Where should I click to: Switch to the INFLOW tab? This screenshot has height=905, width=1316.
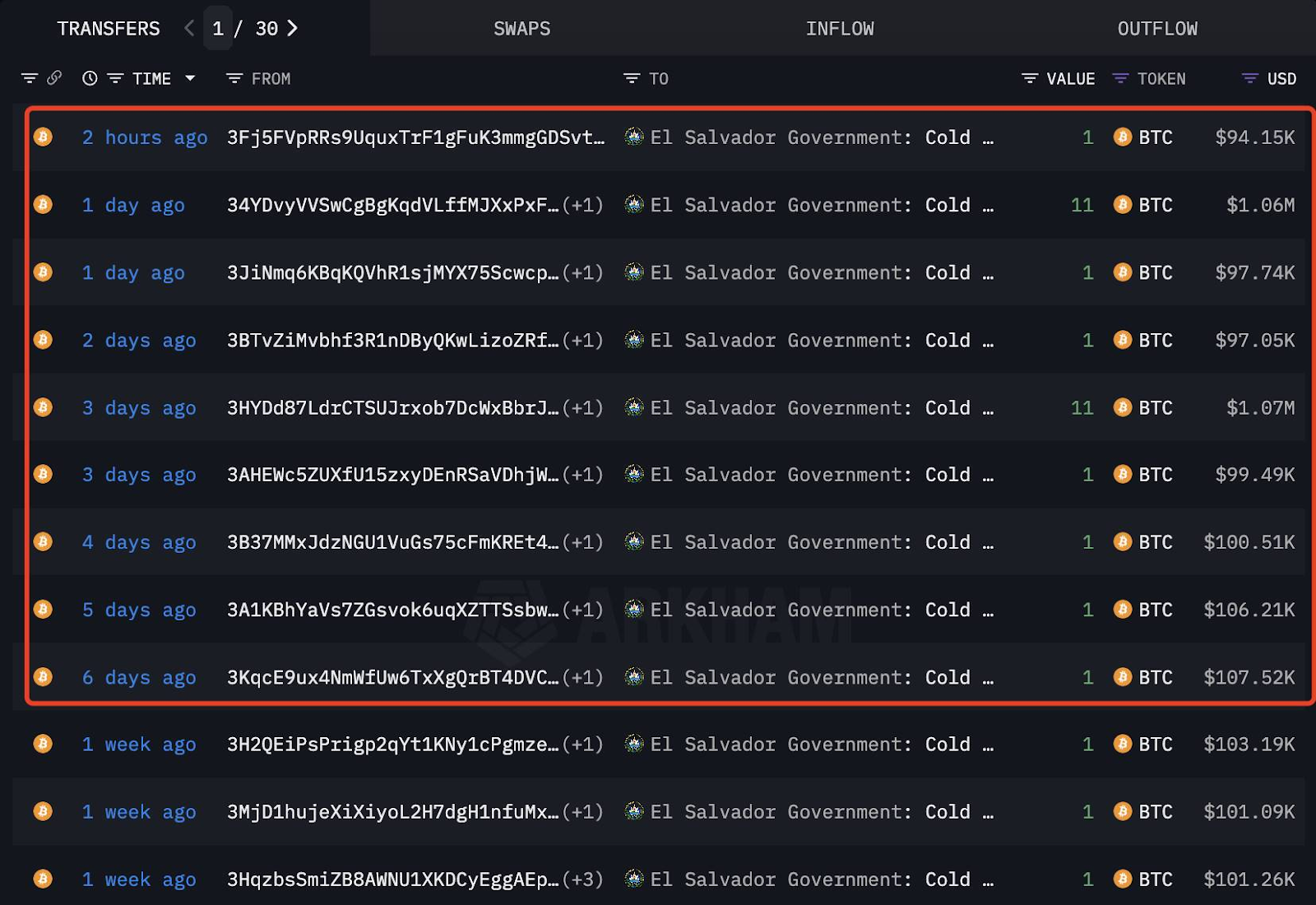pos(840,29)
